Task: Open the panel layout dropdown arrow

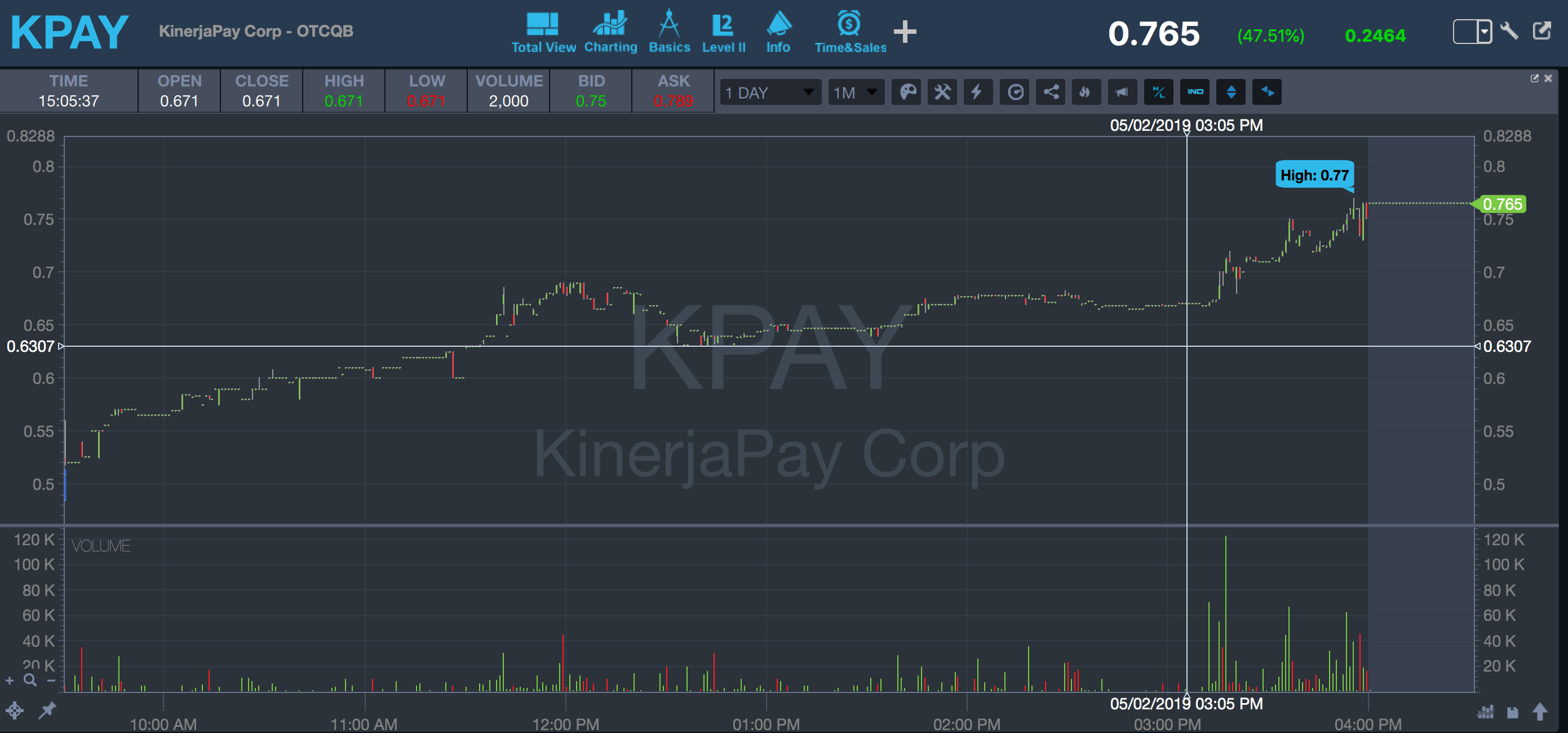Action: (1484, 31)
